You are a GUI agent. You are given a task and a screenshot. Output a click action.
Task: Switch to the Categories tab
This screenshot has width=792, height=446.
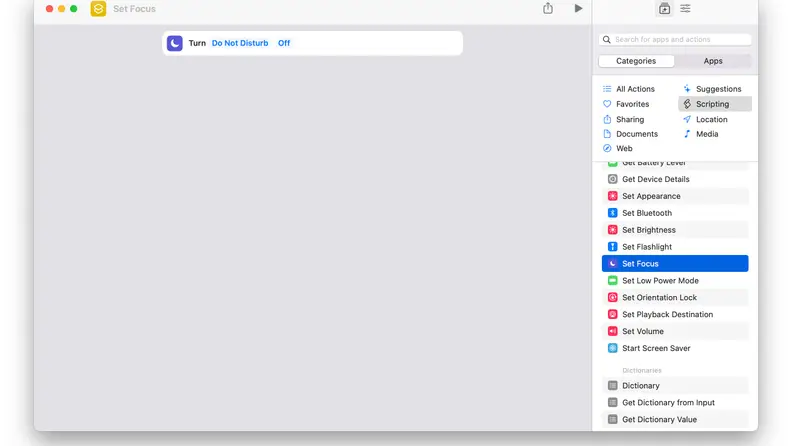coord(636,61)
